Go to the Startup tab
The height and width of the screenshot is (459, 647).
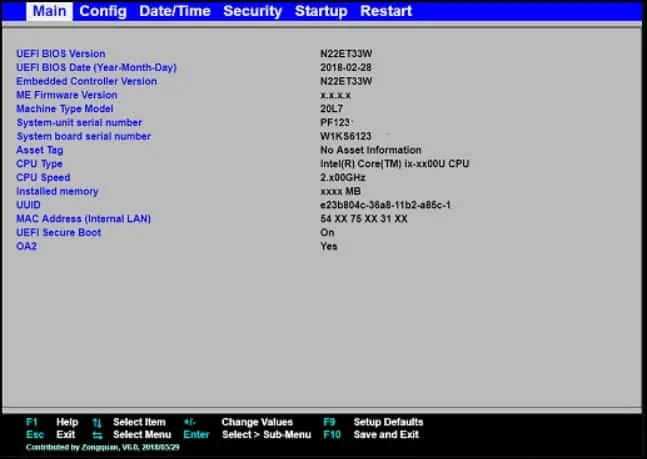click(x=321, y=11)
